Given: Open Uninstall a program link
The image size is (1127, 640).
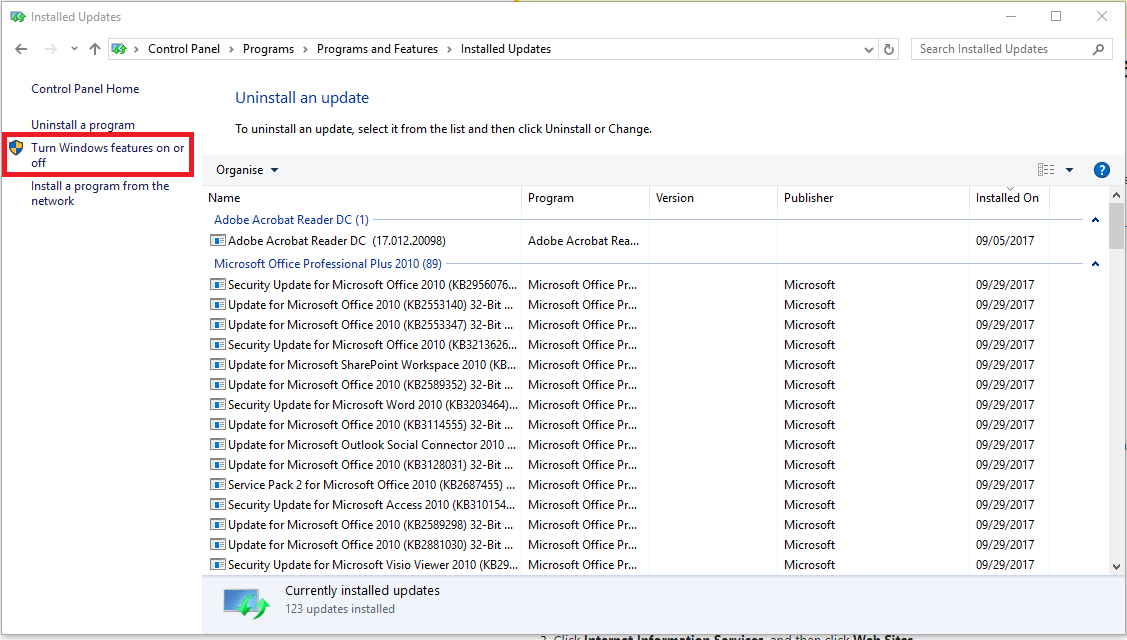Looking at the screenshot, I should 83,124.
